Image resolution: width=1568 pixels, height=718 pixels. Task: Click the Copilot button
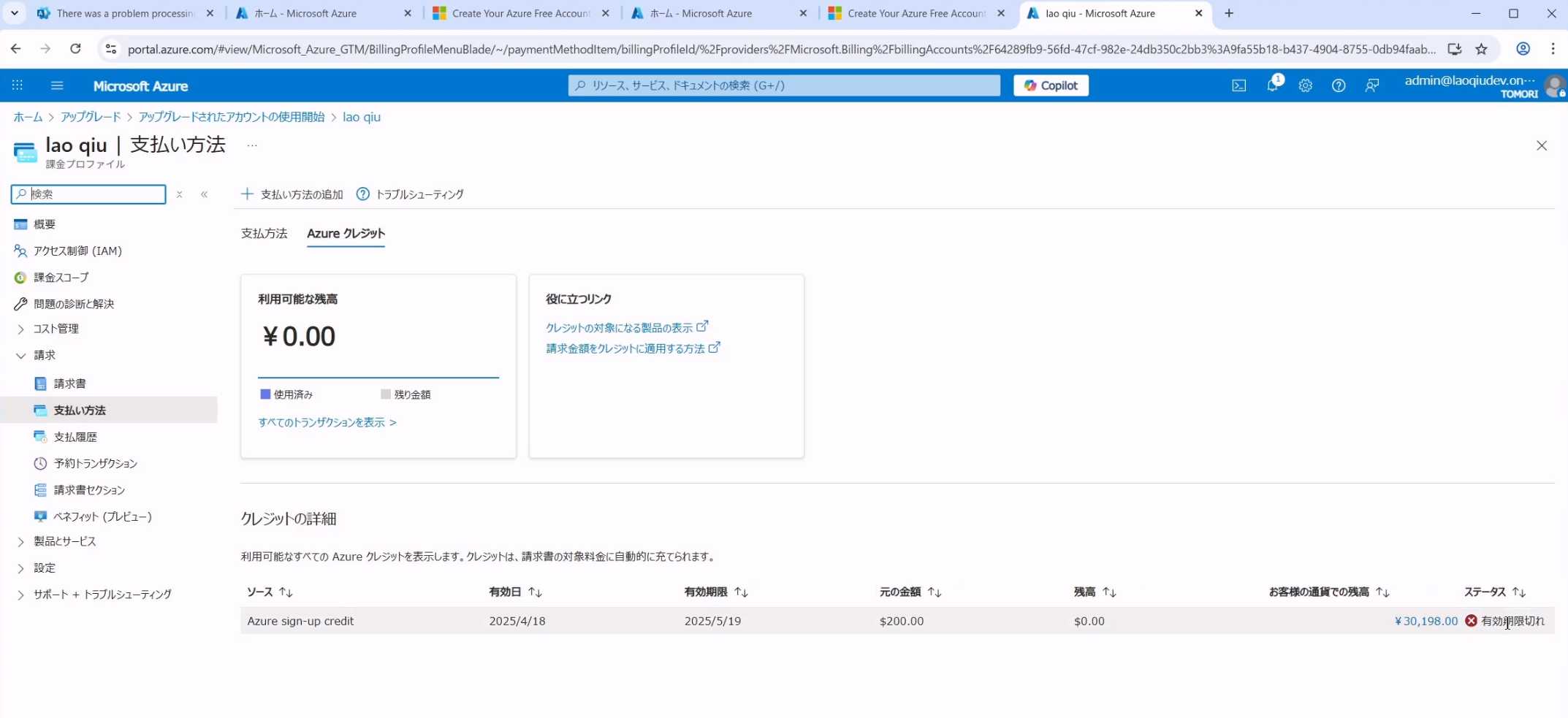[1050, 85]
